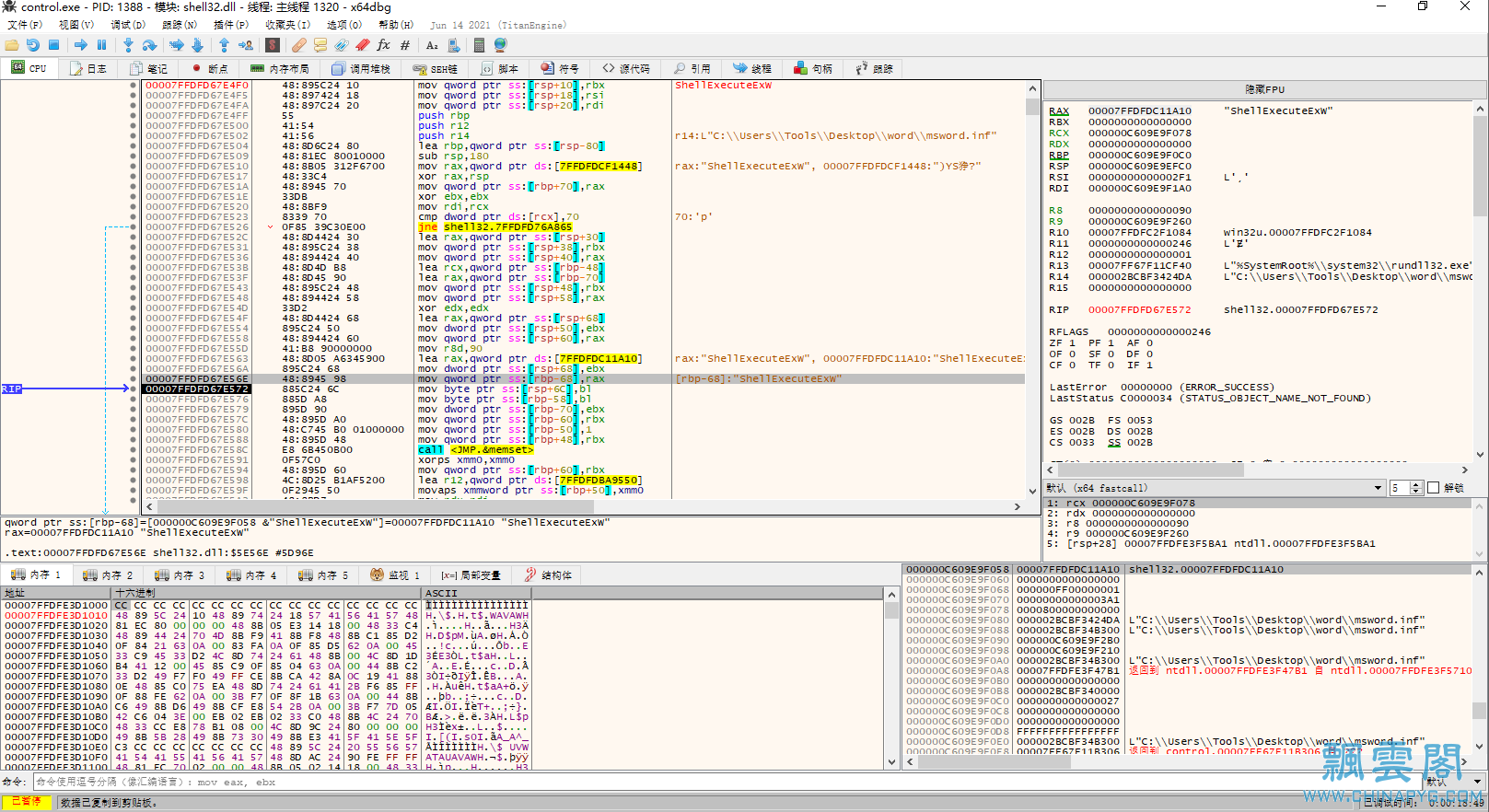Click the Step Over toolbar icon
Viewport: 1489px width, 812px height.
pyautogui.click(x=149, y=44)
